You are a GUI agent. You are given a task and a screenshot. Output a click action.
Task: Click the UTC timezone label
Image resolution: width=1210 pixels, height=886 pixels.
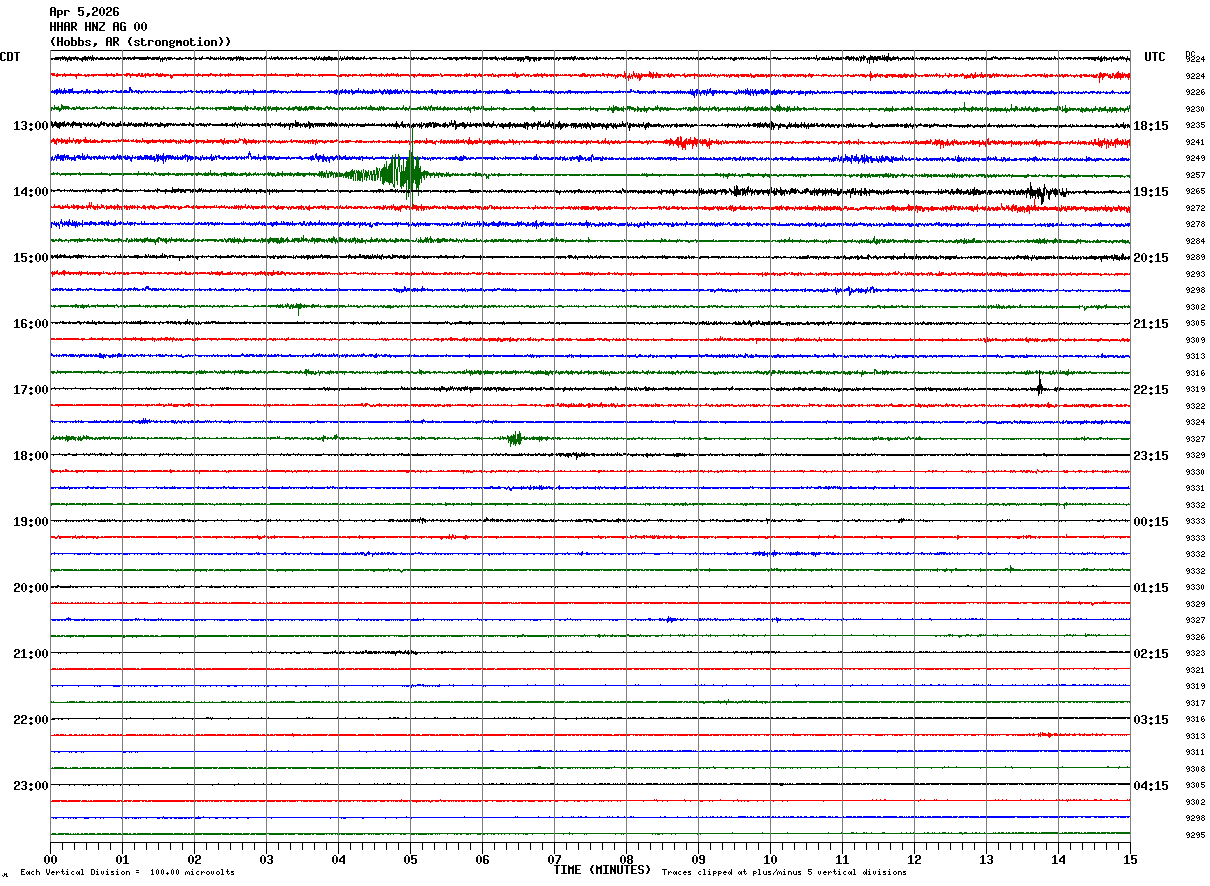tap(1155, 57)
